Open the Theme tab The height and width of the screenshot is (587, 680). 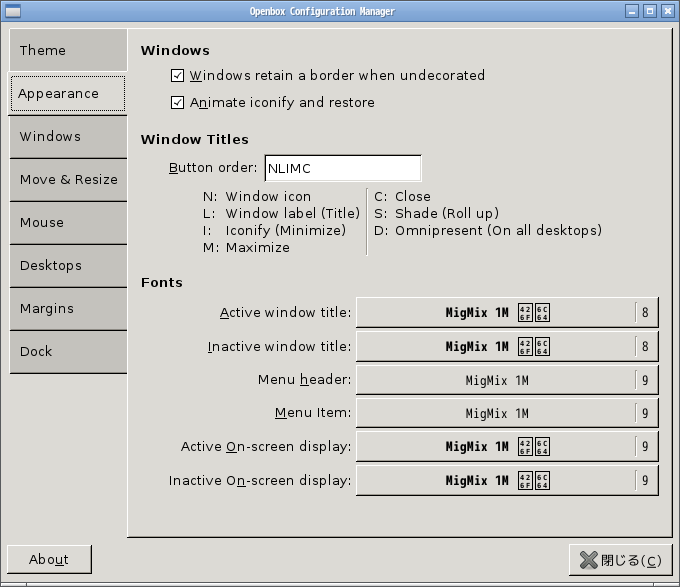coord(68,50)
